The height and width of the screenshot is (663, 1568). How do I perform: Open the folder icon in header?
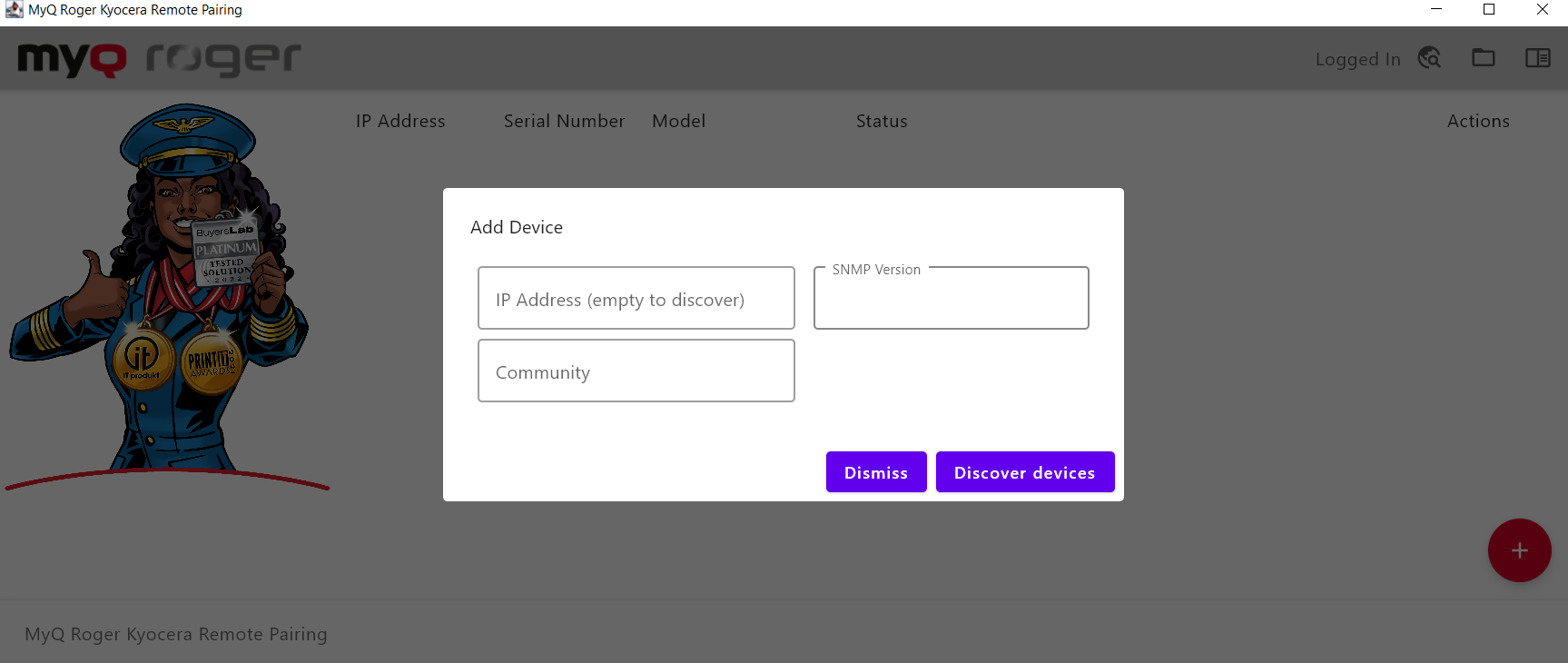[1484, 58]
